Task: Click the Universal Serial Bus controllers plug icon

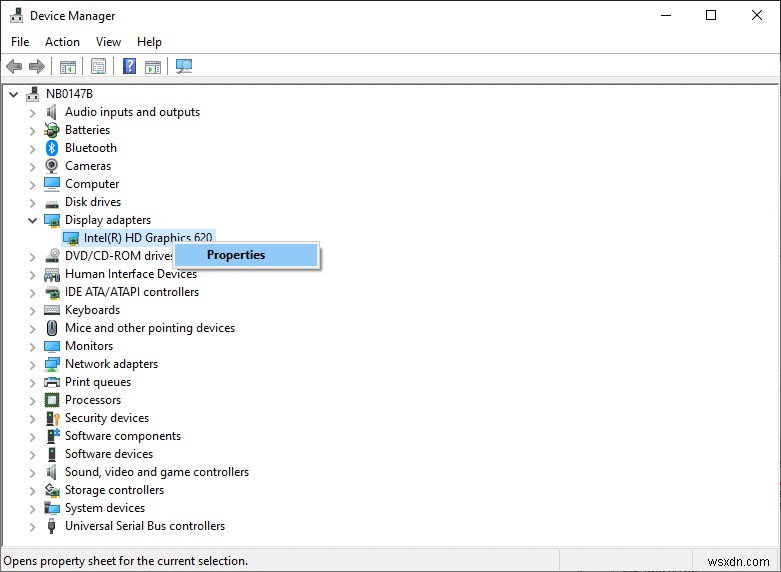Action: (x=51, y=526)
